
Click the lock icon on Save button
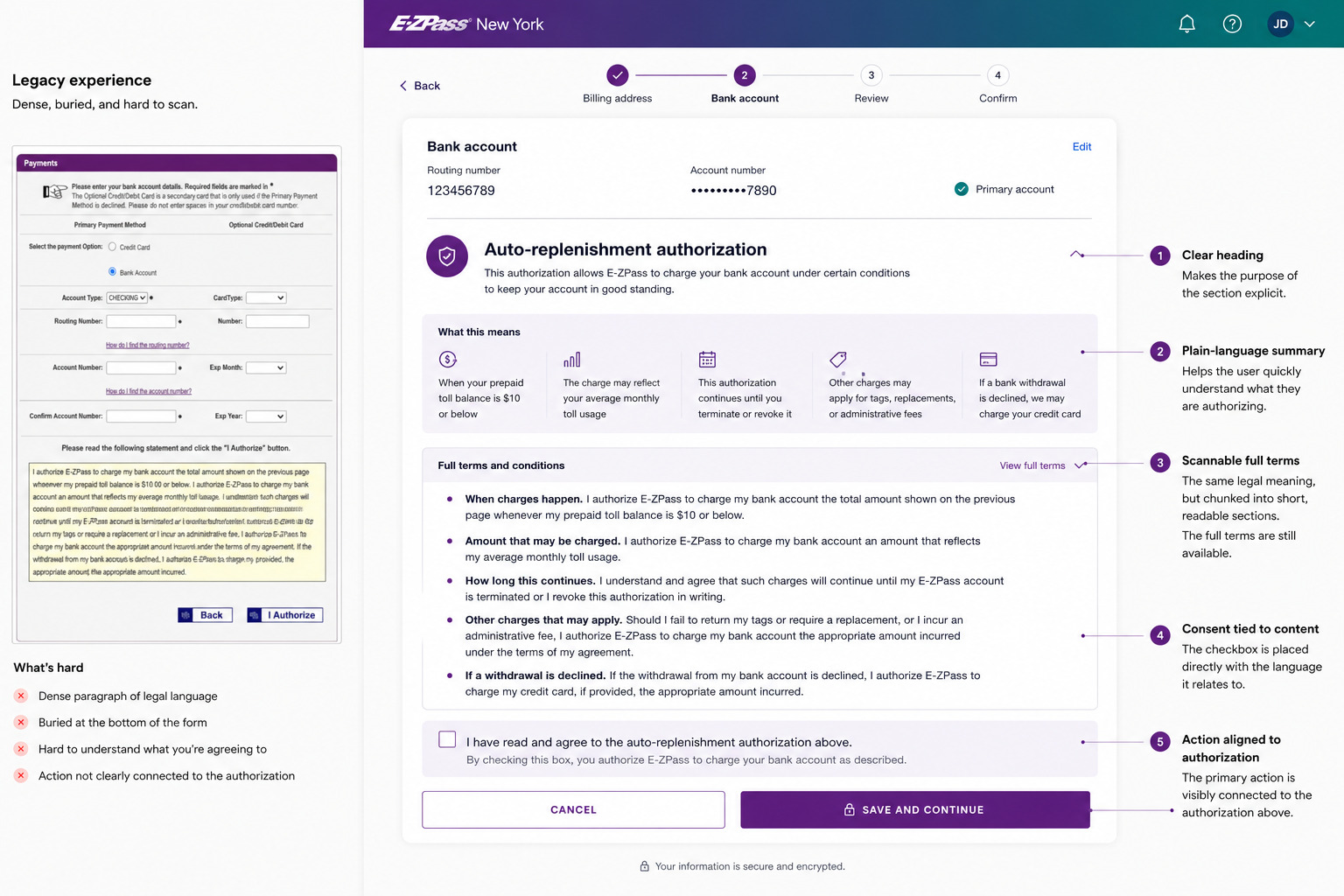point(849,809)
